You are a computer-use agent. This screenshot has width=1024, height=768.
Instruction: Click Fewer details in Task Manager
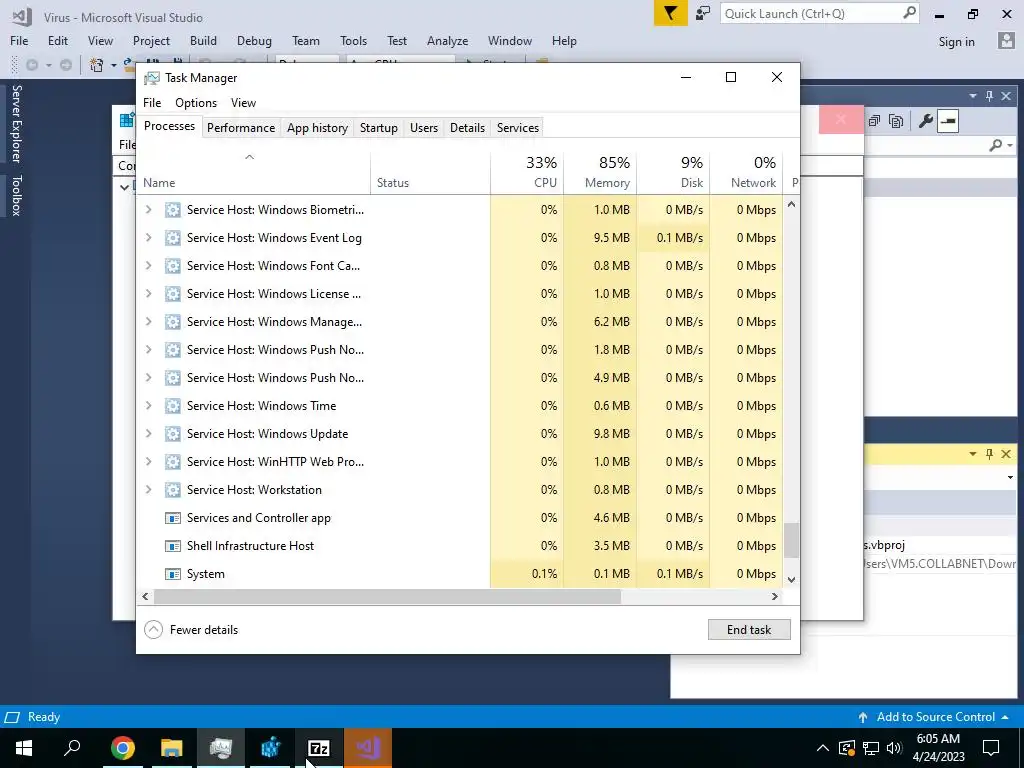point(191,630)
